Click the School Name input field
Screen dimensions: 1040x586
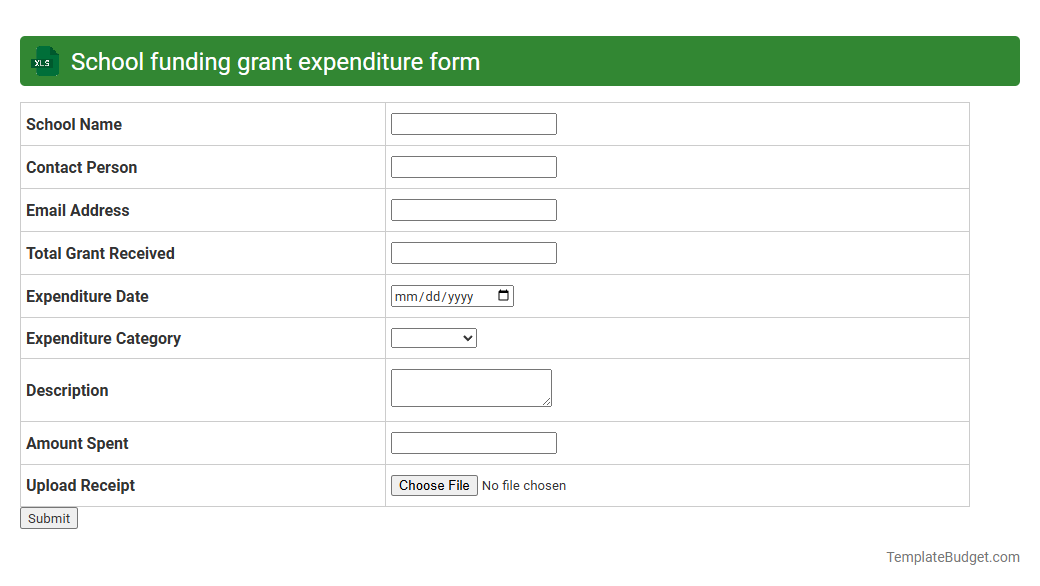point(474,123)
